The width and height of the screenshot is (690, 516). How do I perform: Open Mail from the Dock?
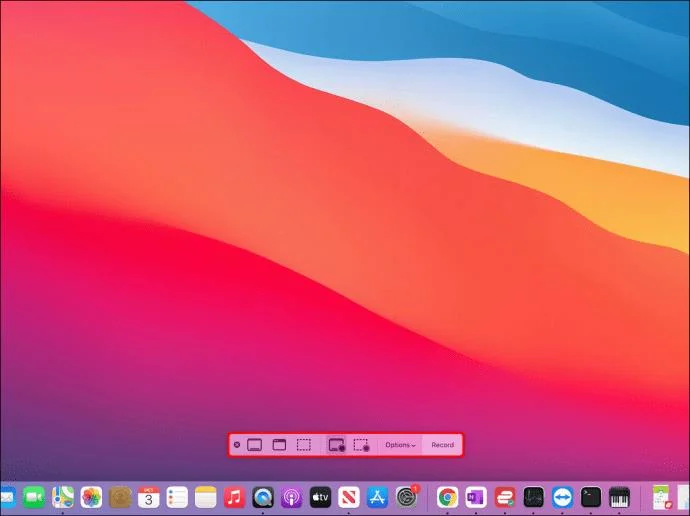tap(7, 497)
